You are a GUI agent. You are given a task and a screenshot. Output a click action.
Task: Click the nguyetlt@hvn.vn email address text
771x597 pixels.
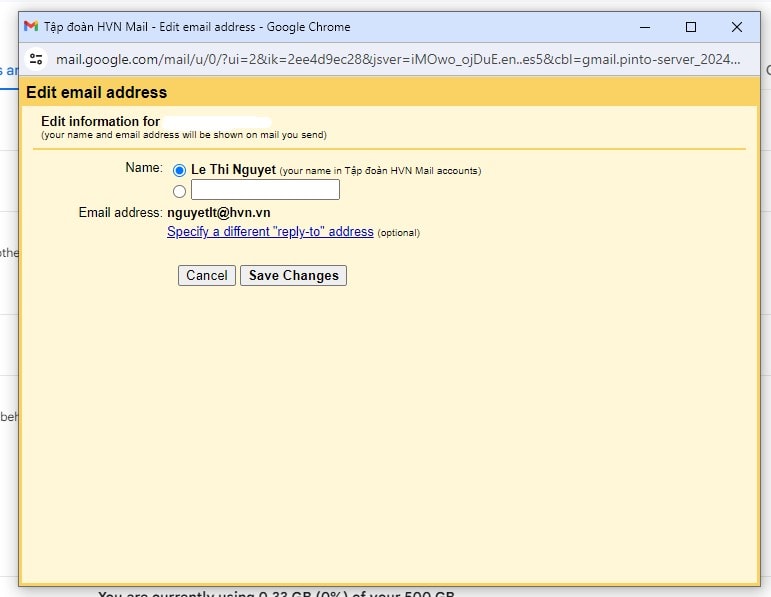click(x=219, y=213)
